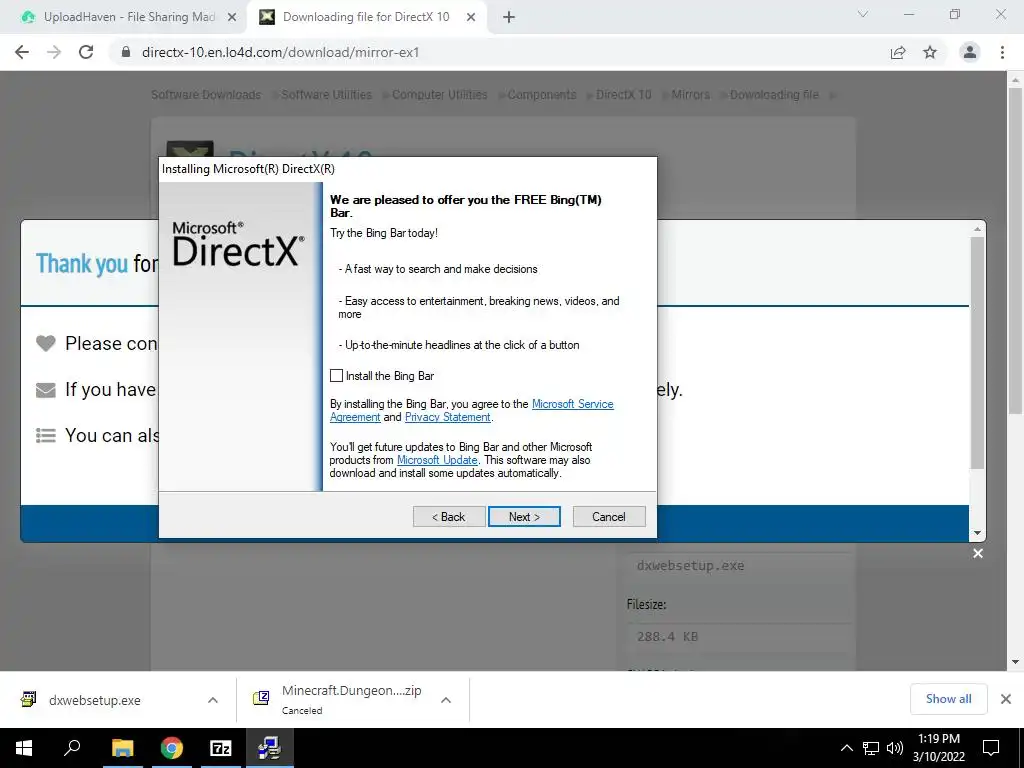Open Windows taskbar search
The image size is (1024, 768).
tap(72, 748)
